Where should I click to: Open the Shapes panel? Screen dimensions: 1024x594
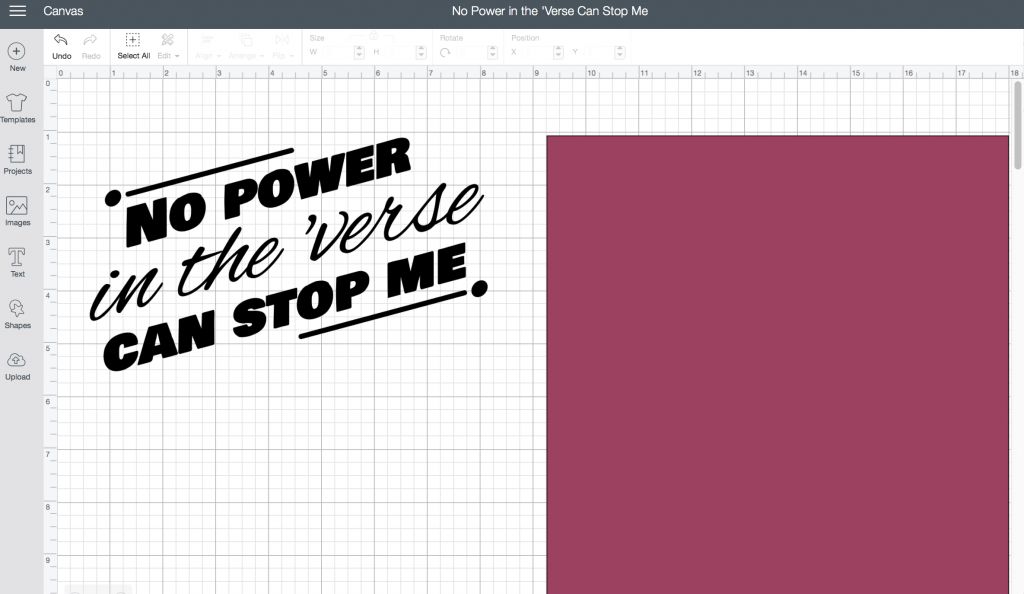(x=17, y=314)
